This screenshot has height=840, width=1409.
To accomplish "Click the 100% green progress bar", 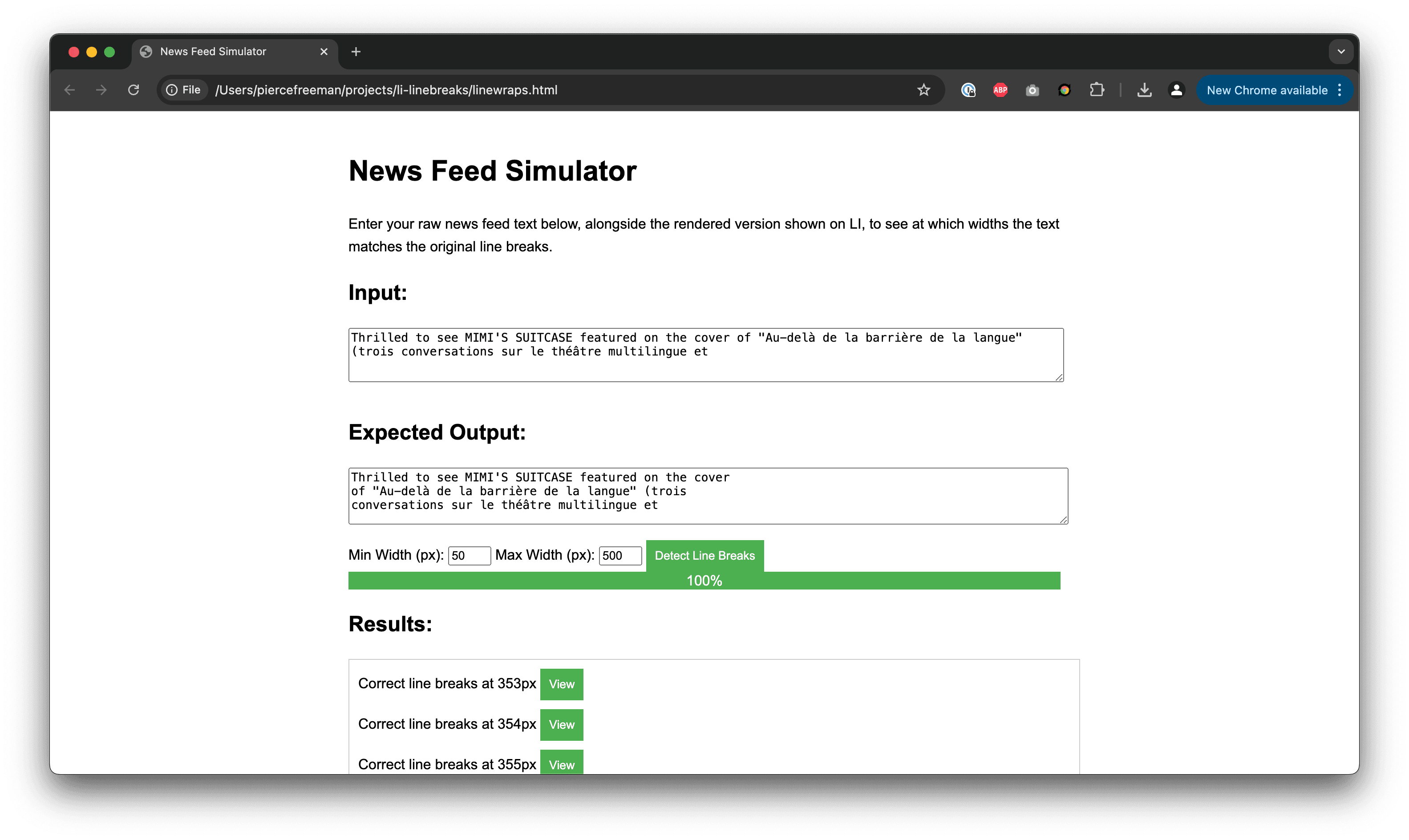I will (704, 581).
